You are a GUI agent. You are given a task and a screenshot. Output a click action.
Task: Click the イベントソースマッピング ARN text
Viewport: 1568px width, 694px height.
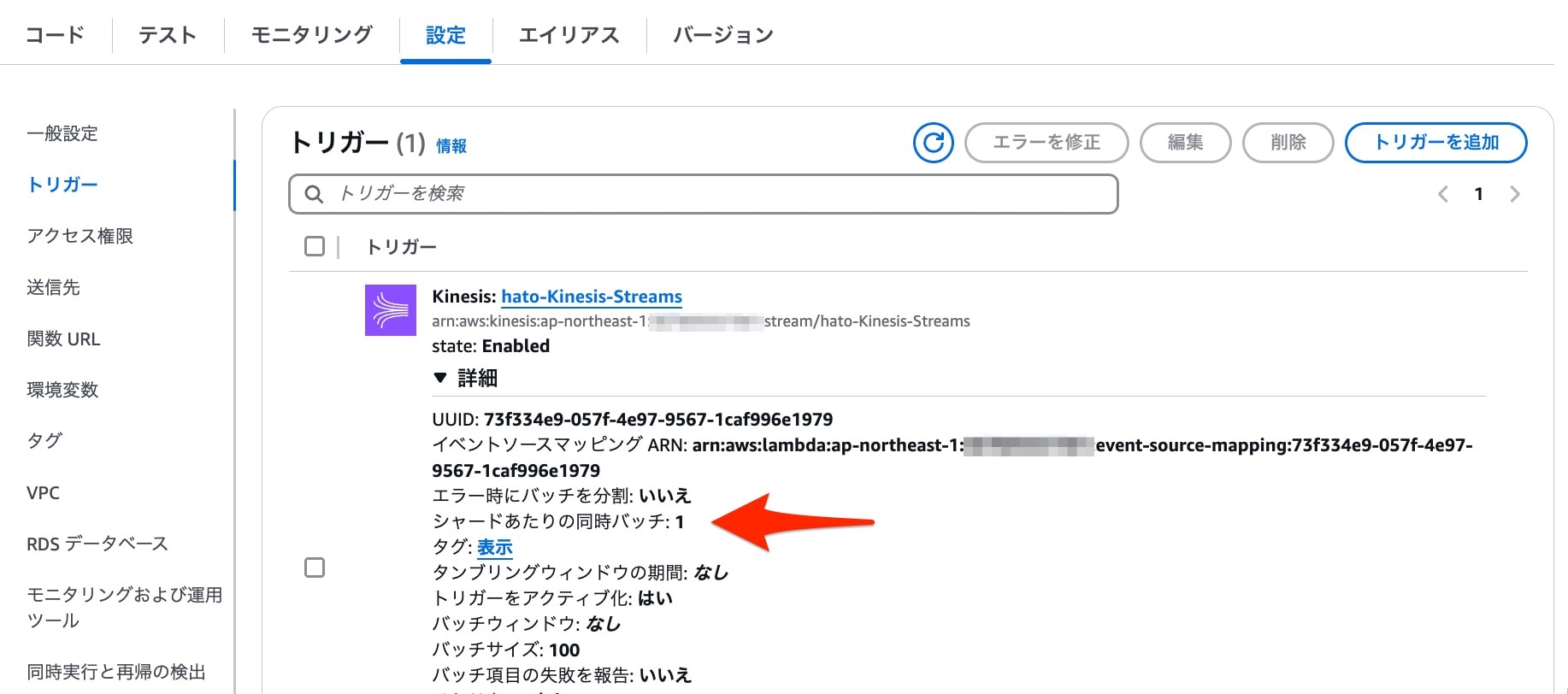(x=952, y=458)
